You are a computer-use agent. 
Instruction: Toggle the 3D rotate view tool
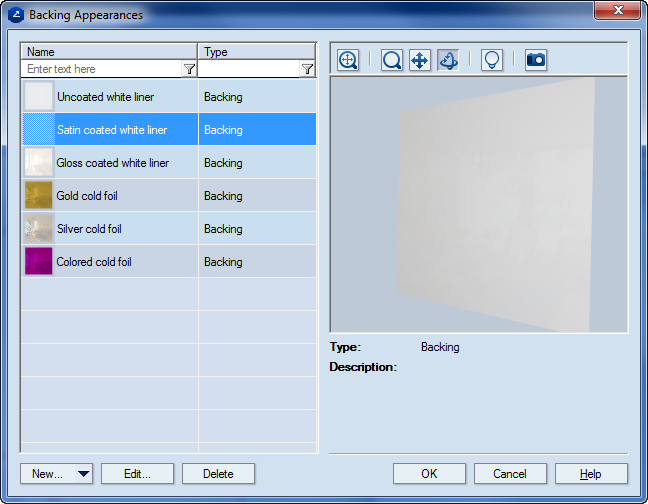tap(448, 60)
